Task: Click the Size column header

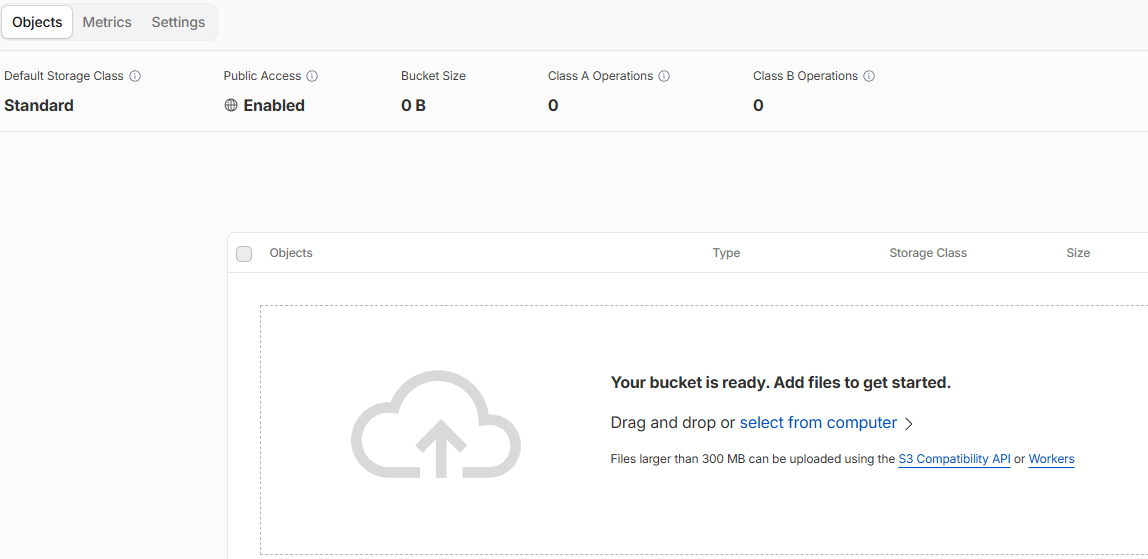Action: [1078, 253]
